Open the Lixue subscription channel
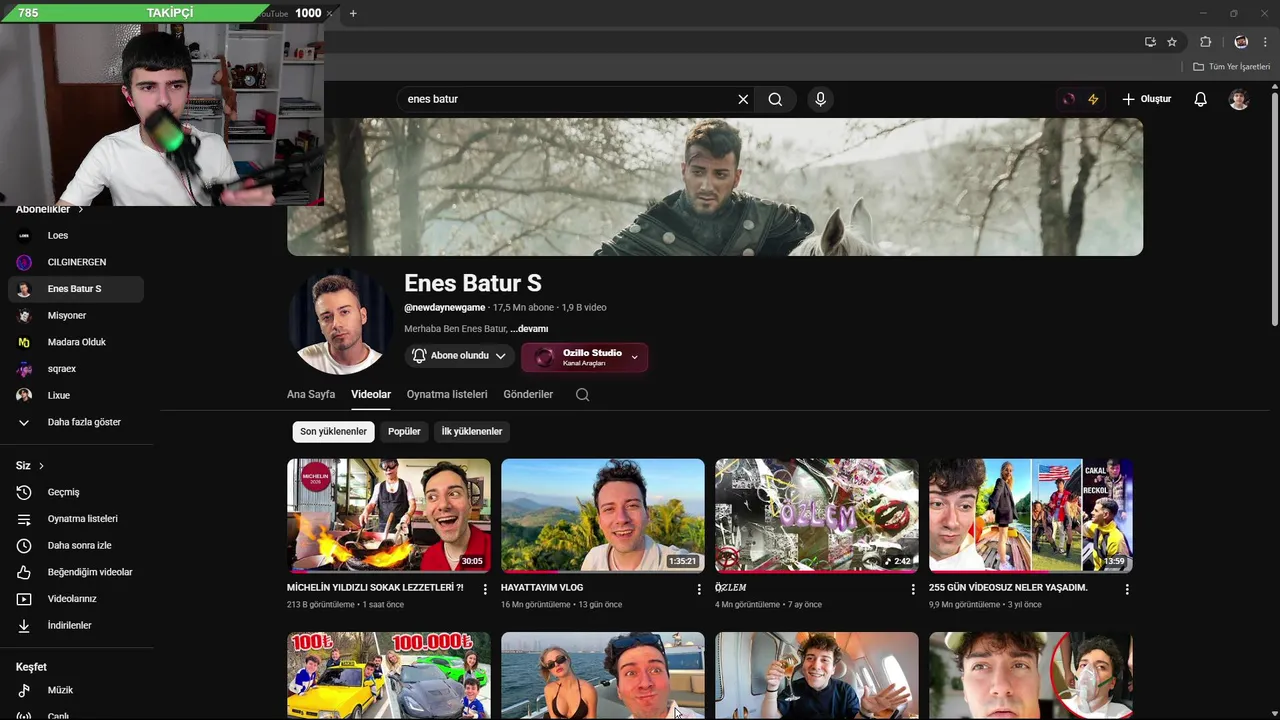1280x720 pixels. point(76,395)
